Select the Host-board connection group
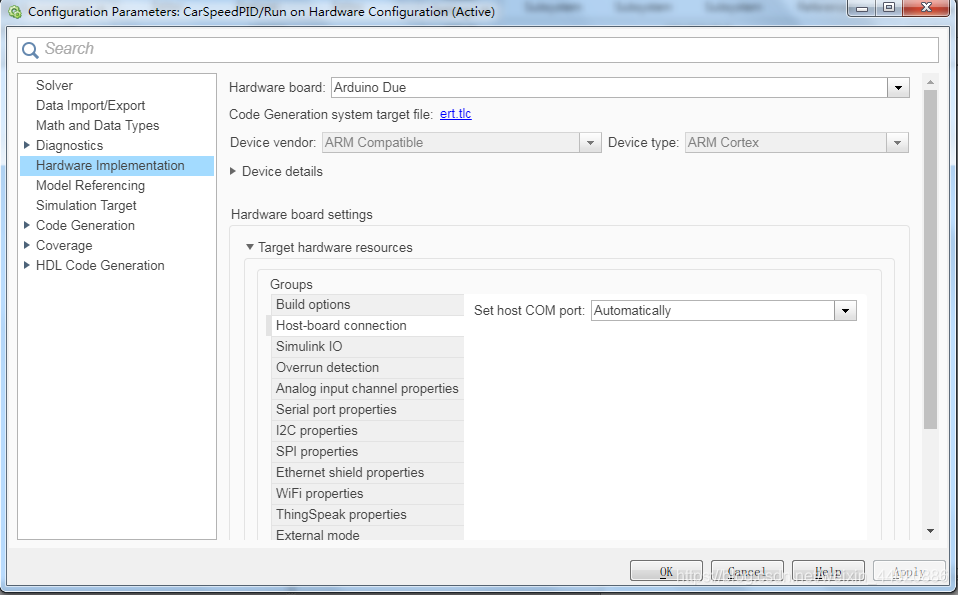The image size is (958, 595). click(x=367, y=326)
